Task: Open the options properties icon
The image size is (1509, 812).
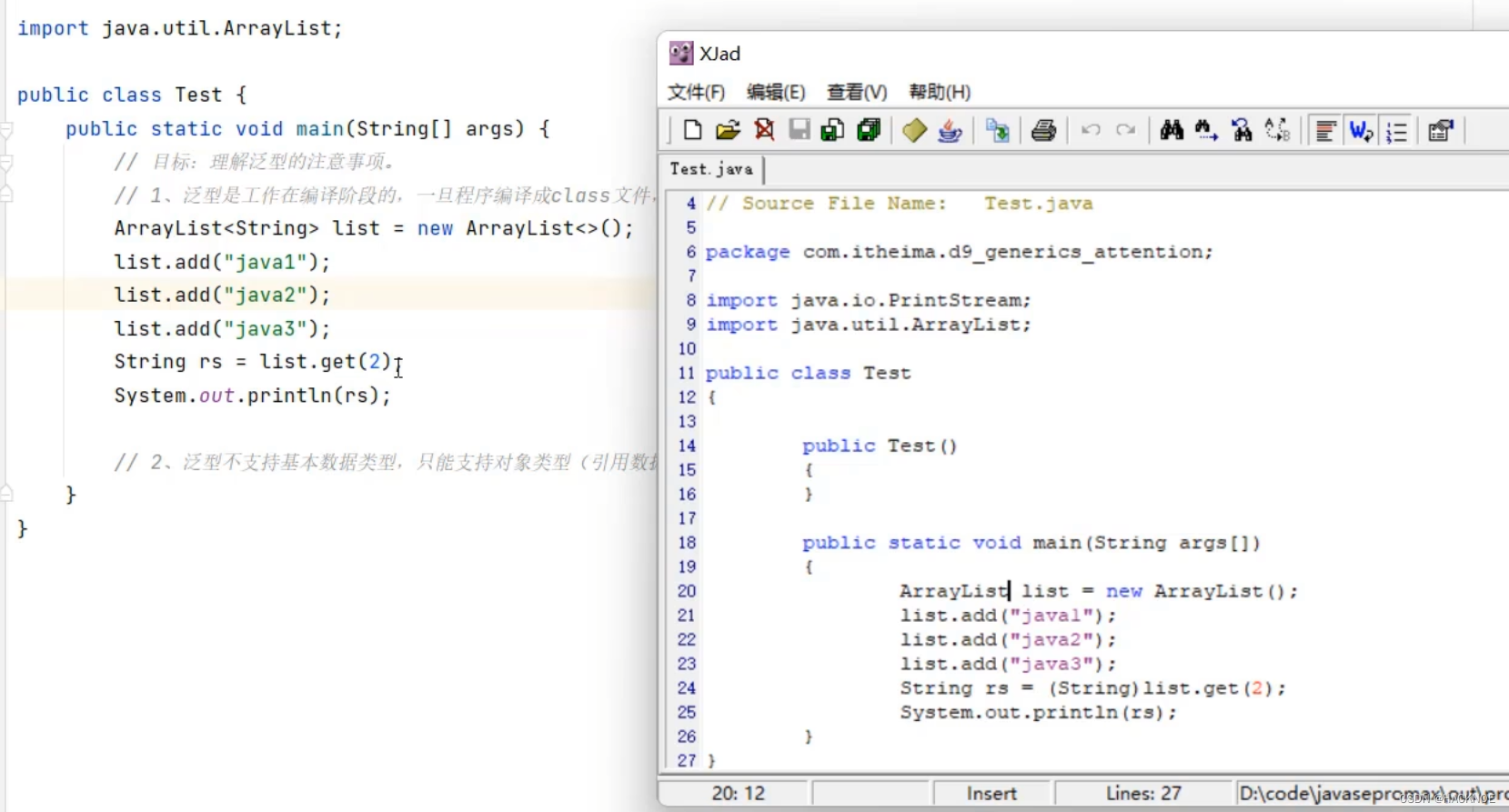Action: point(1440,131)
